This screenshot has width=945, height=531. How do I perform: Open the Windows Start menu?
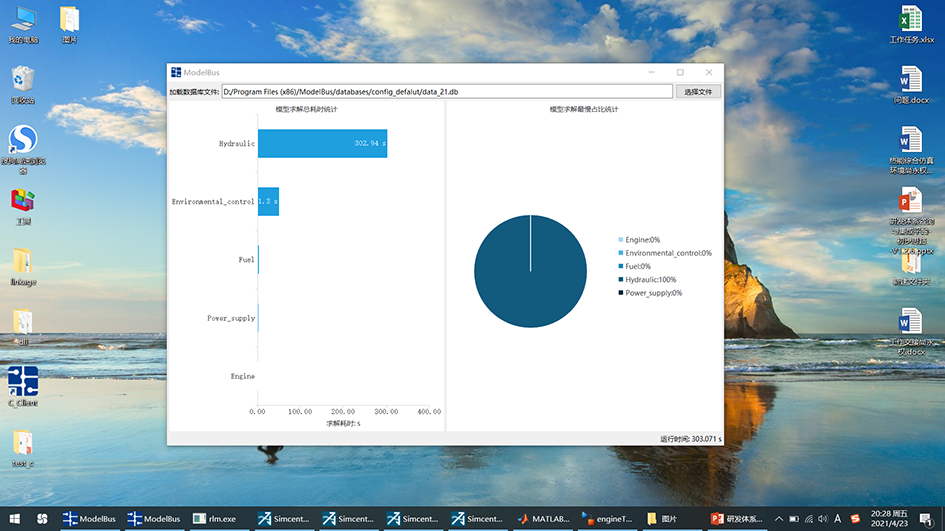tap(14, 519)
